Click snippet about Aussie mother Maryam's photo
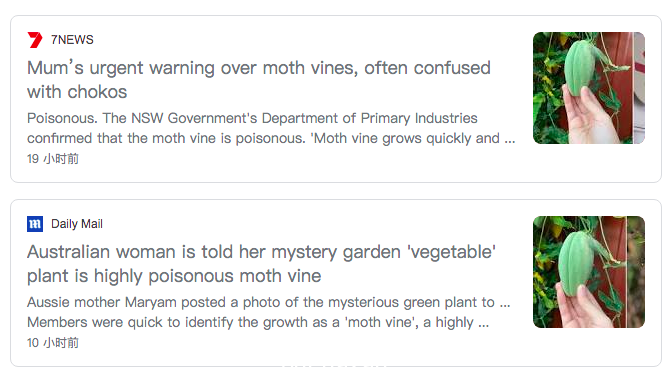Viewport: 669px width, 376px height. click(269, 312)
